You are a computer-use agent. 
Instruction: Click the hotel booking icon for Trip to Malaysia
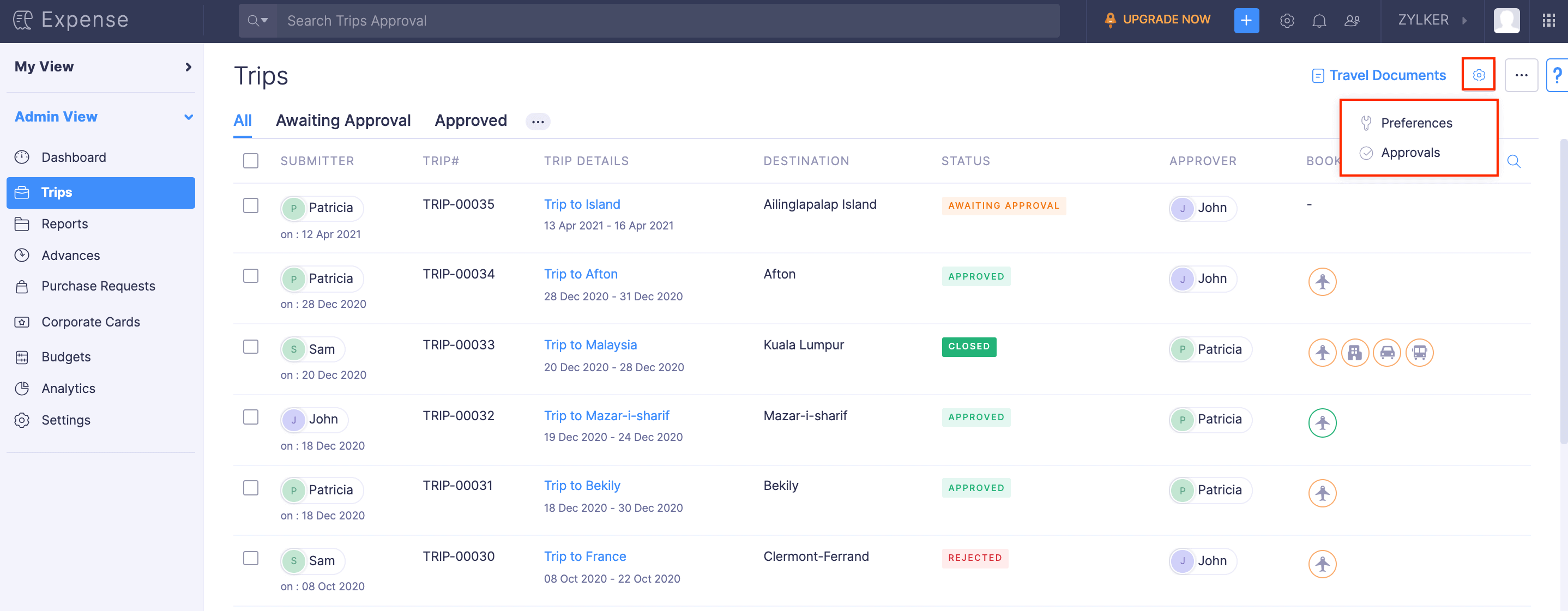(1354, 352)
